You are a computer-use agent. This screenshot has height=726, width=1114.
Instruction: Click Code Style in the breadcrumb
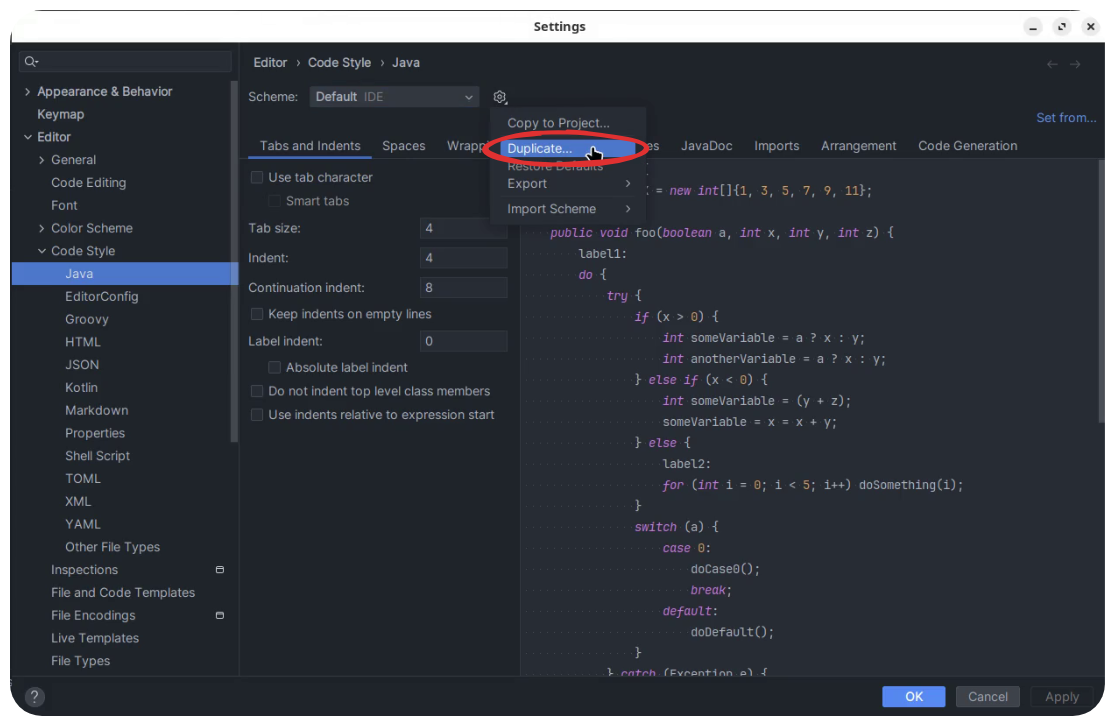(339, 63)
